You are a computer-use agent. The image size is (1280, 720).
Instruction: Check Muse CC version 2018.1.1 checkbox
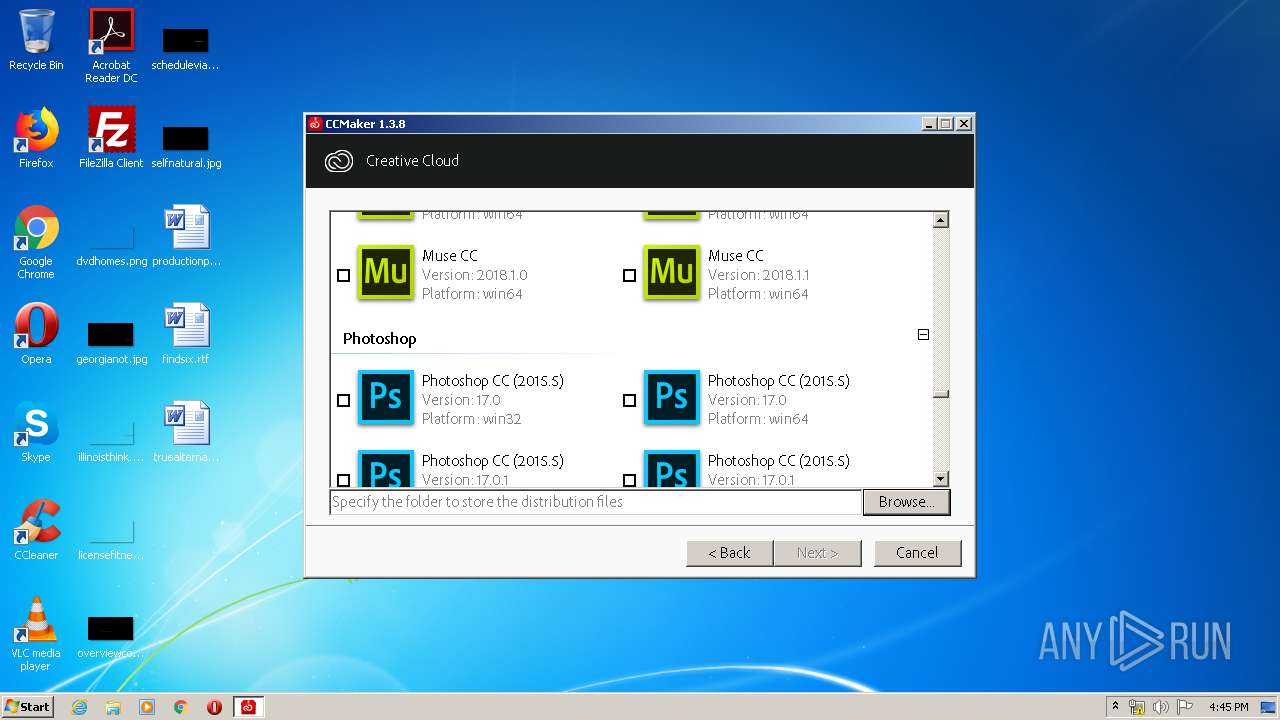629,275
